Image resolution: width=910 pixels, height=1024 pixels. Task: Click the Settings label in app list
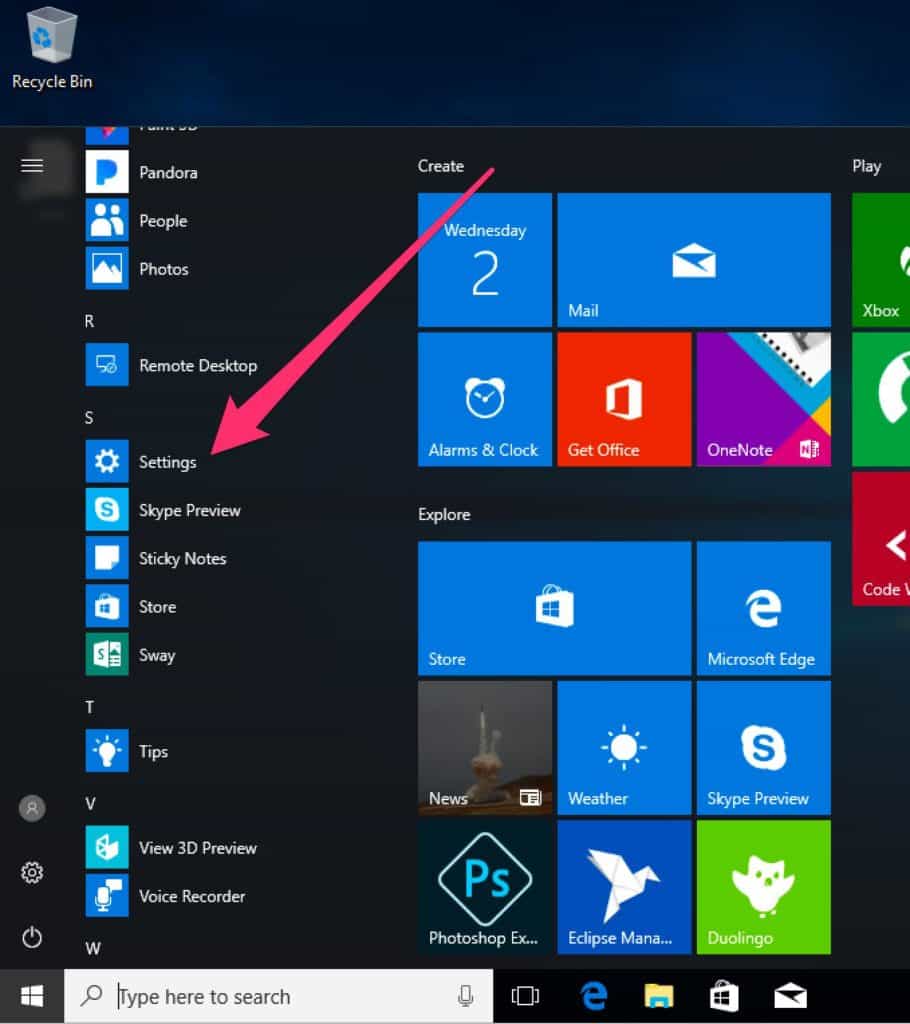click(167, 462)
